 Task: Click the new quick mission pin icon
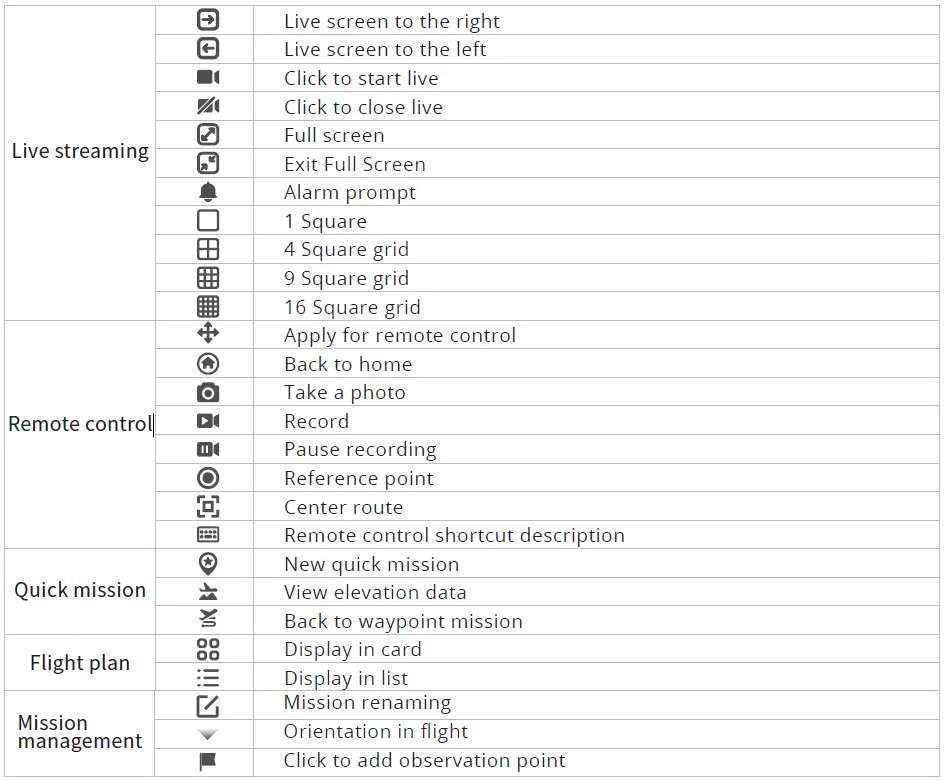point(208,564)
